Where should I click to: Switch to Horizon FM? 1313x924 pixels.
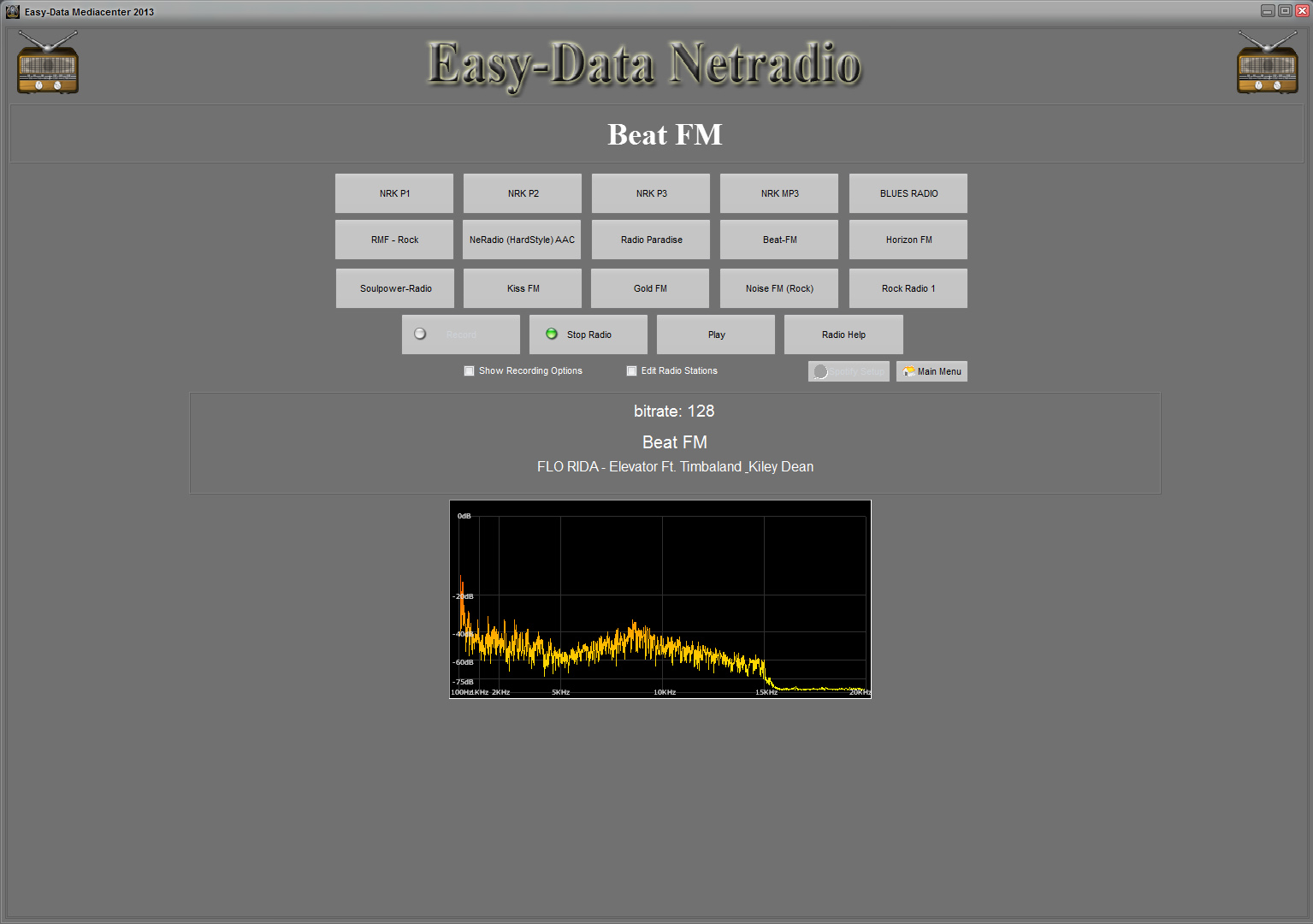pyautogui.click(x=908, y=240)
